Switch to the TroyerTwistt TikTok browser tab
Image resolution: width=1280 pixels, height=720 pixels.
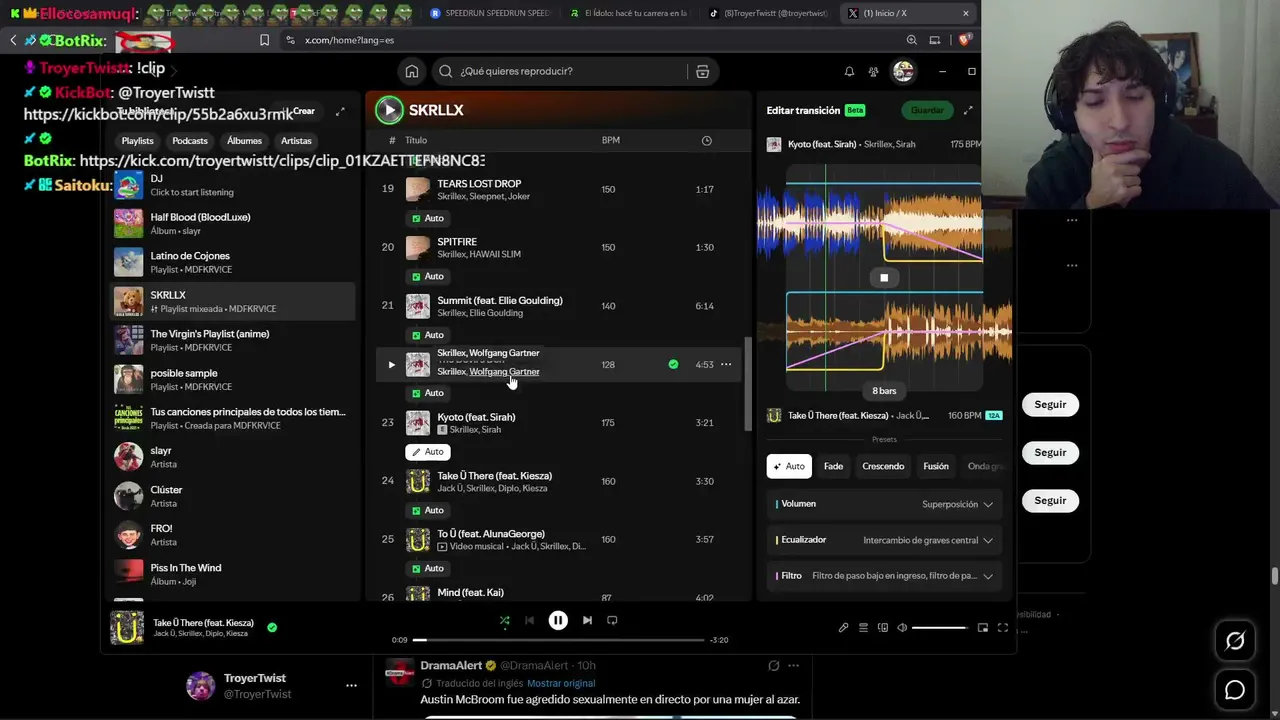pos(768,13)
